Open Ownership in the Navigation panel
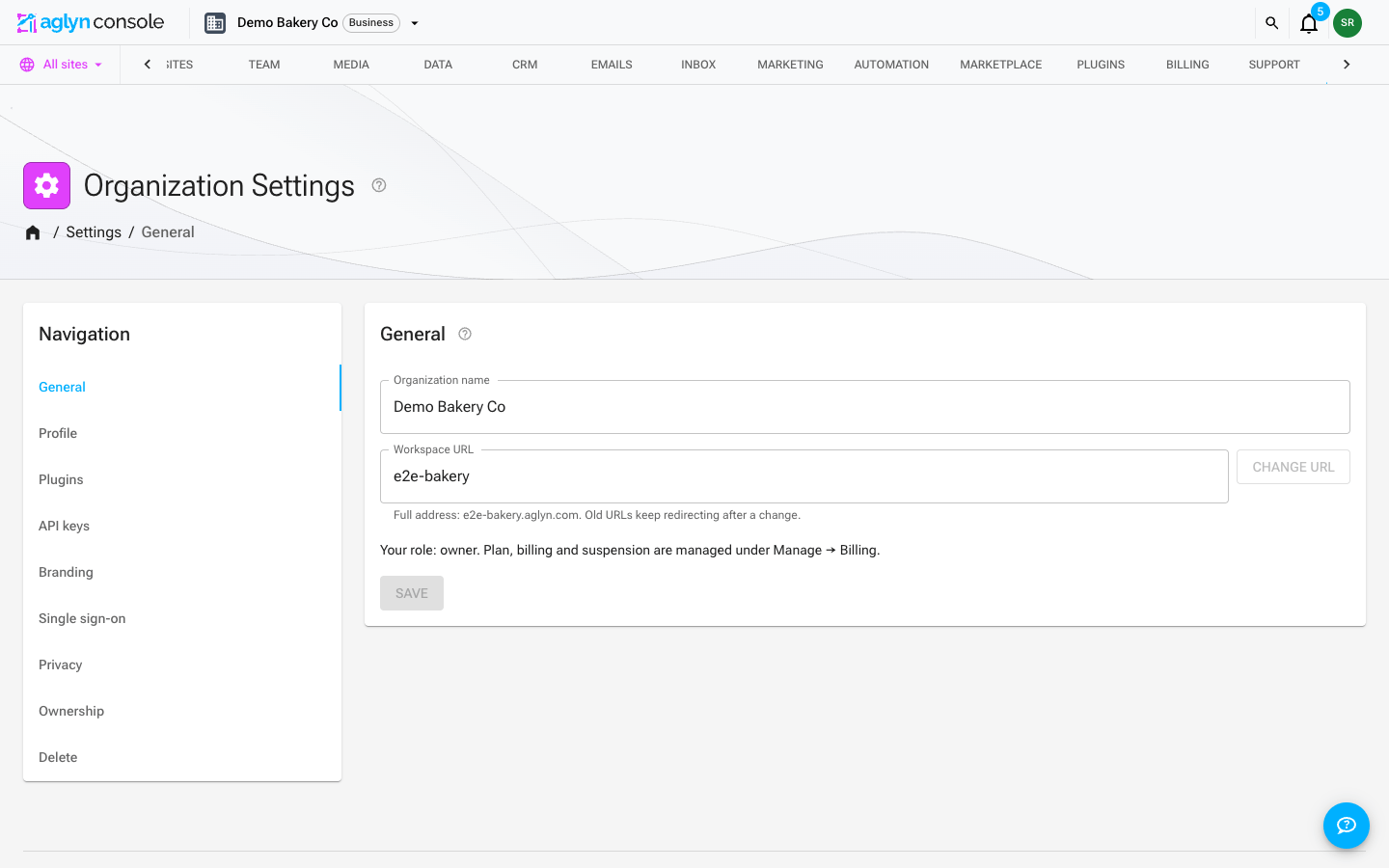This screenshot has height=868, width=1389. click(182, 711)
